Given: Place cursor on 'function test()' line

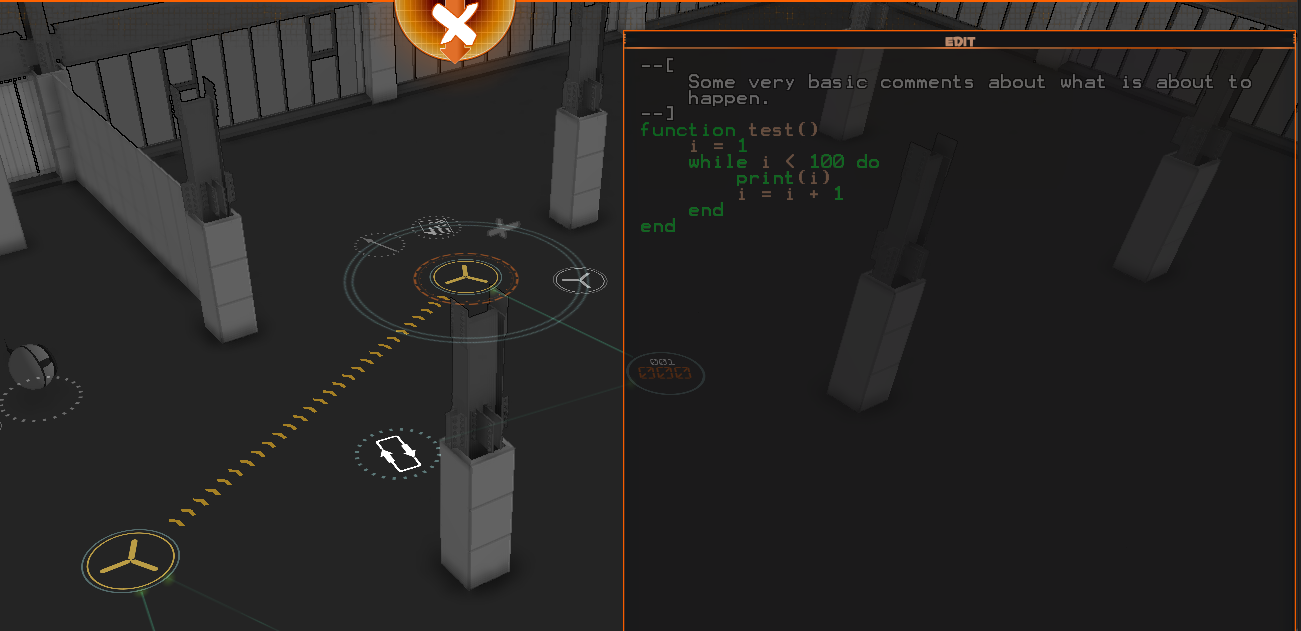Looking at the screenshot, I should 729,130.
